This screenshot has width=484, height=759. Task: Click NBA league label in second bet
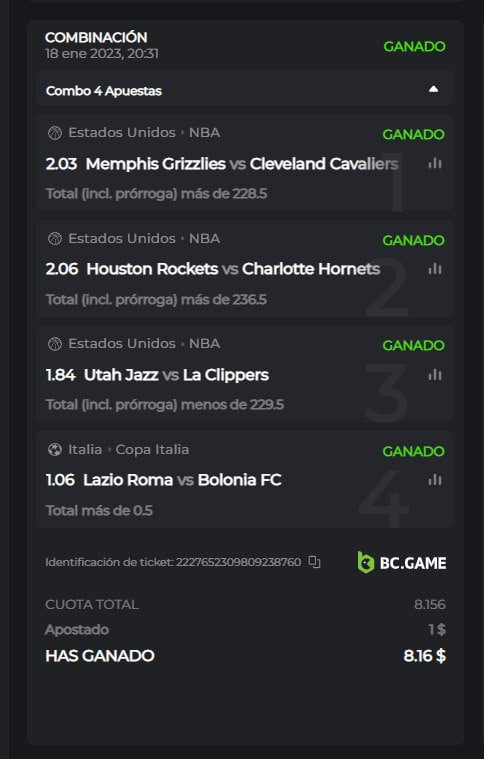[x=204, y=239]
